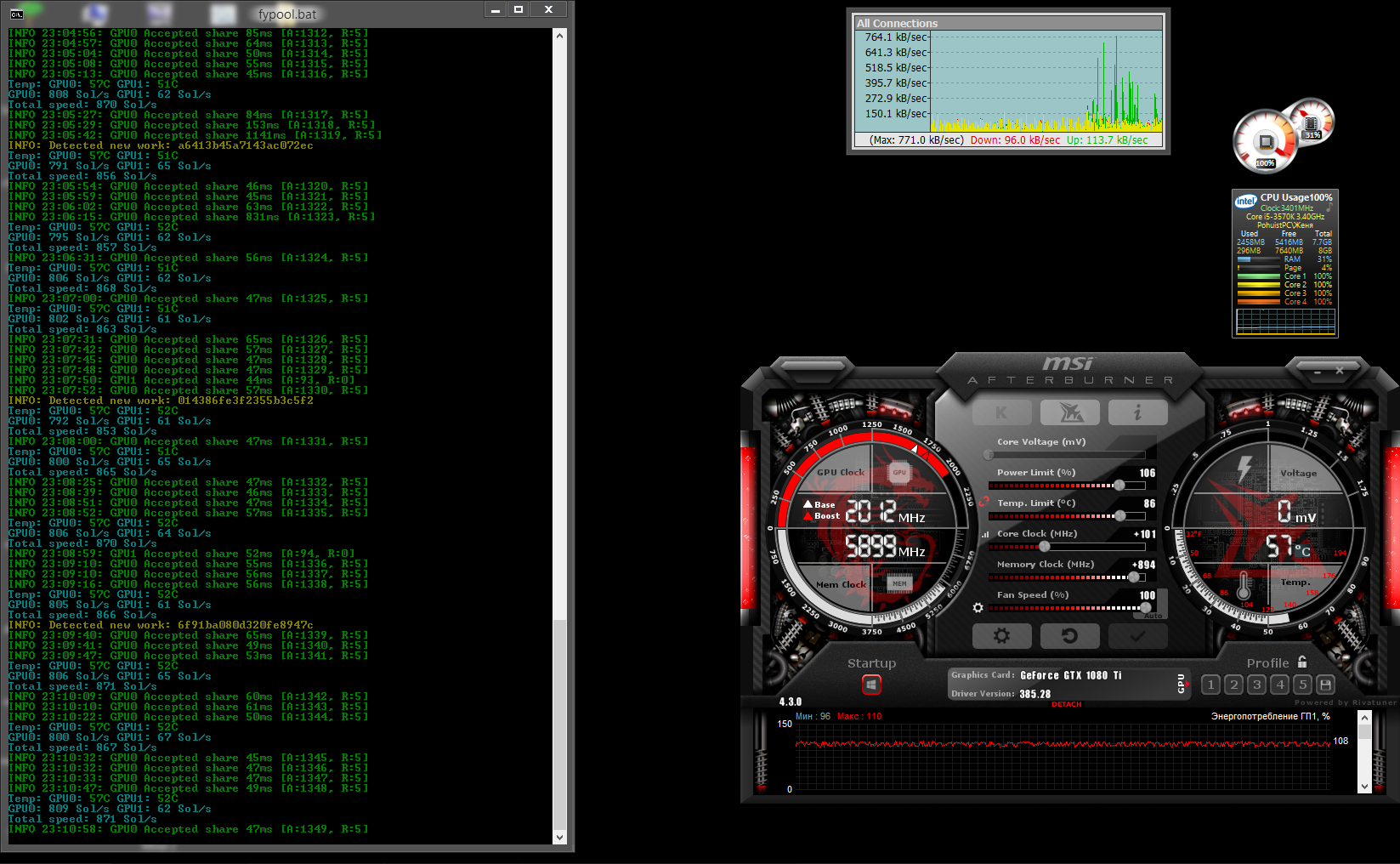The width and height of the screenshot is (1400, 864).
Task: Adjust the Power Limit slider handle
Action: pos(1119,486)
